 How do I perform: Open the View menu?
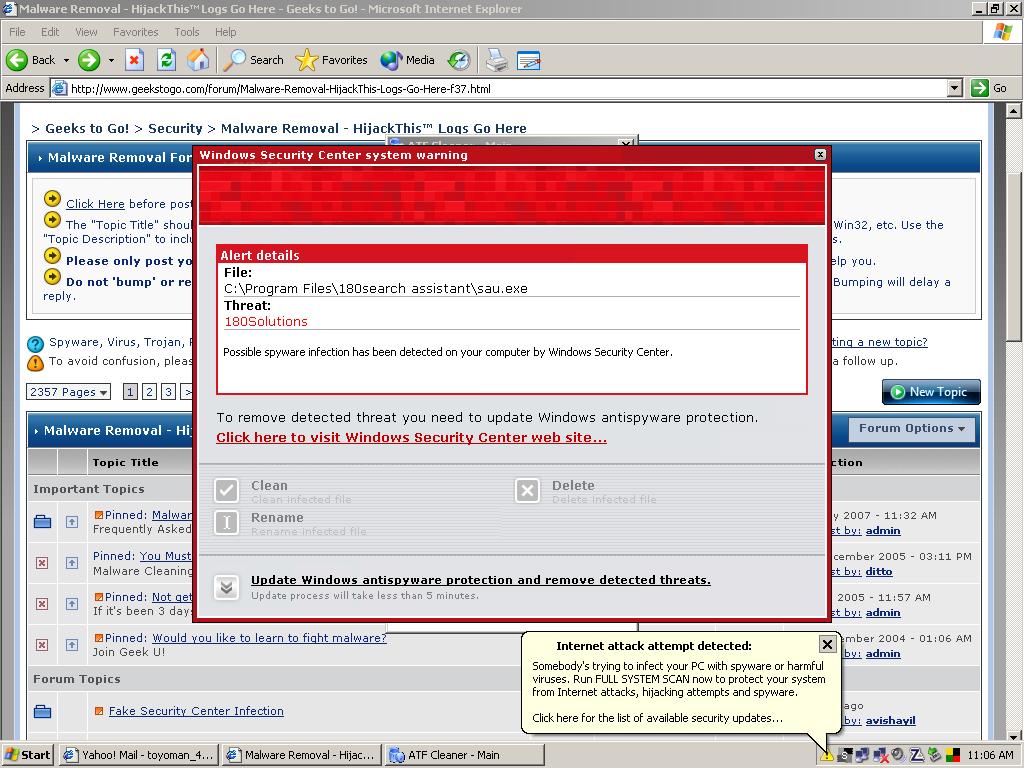86,32
